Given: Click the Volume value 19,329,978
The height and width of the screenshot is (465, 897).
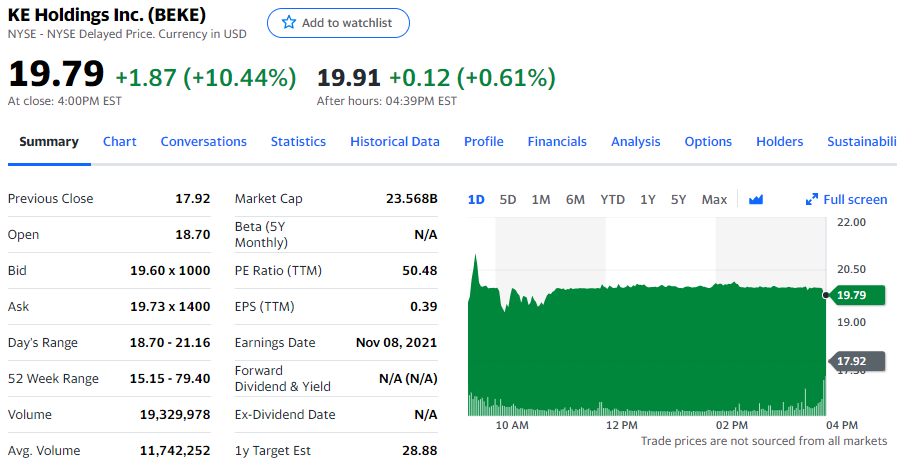Looking at the screenshot, I should (175, 415).
